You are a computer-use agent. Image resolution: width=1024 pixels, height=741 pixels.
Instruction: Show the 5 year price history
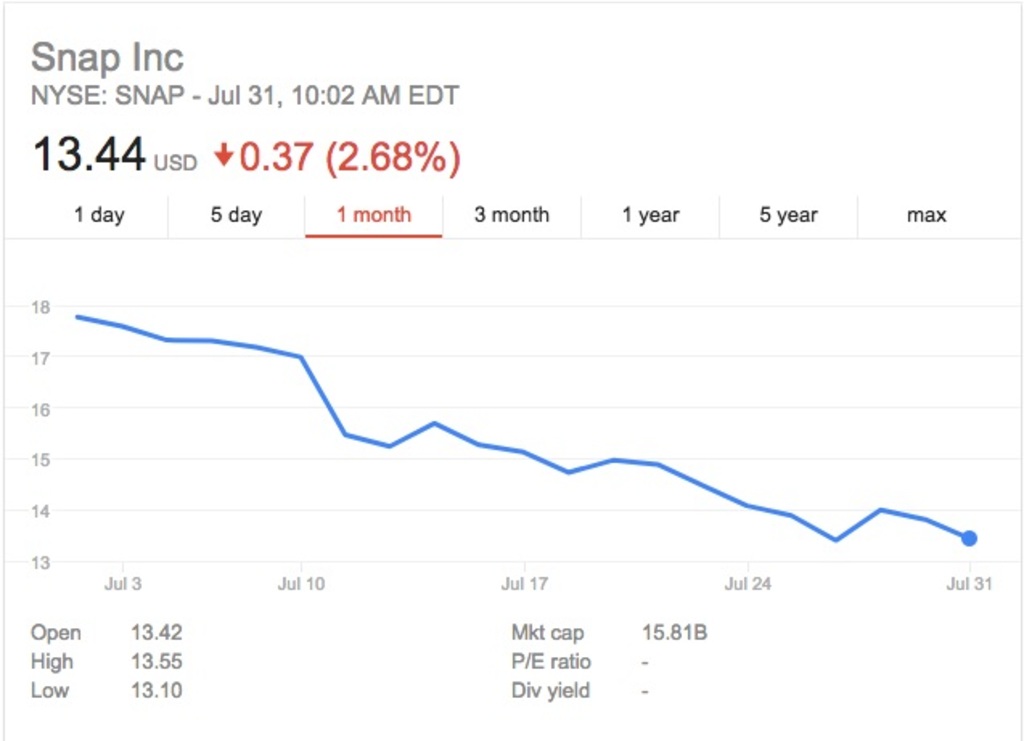(787, 214)
